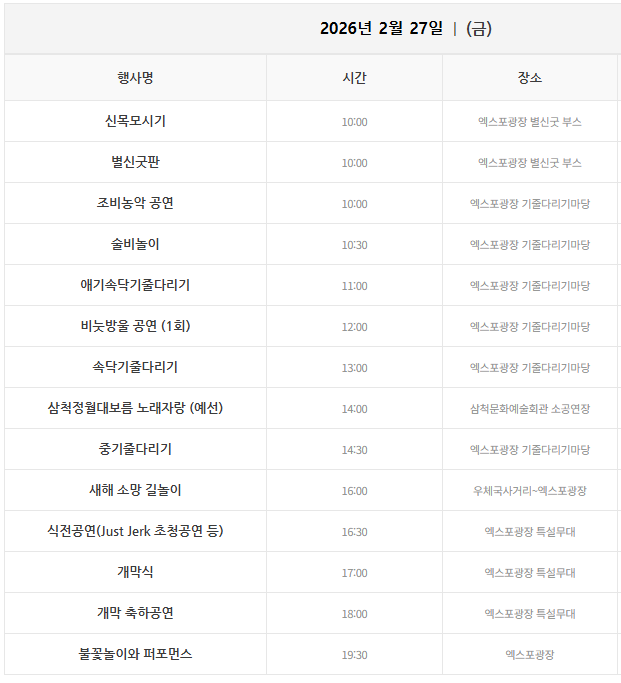Click the 비눗방울 공연 (1회) event
The width and height of the screenshot is (621, 683).
point(135,326)
